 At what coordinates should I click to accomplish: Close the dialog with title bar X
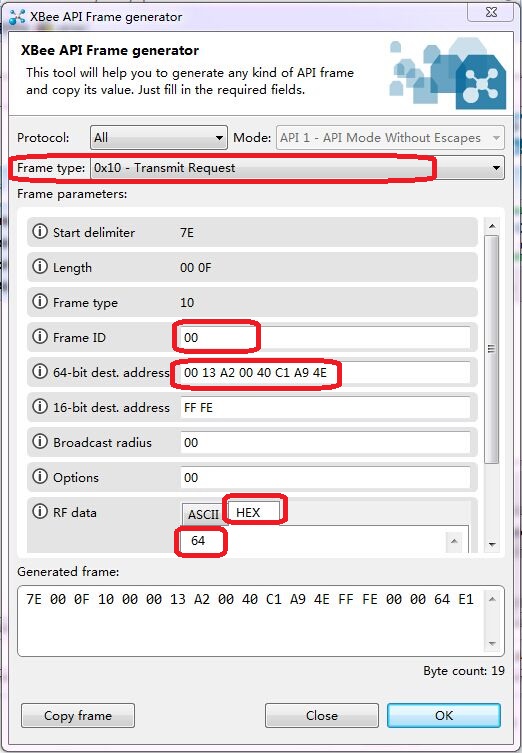tap(491, 12)
